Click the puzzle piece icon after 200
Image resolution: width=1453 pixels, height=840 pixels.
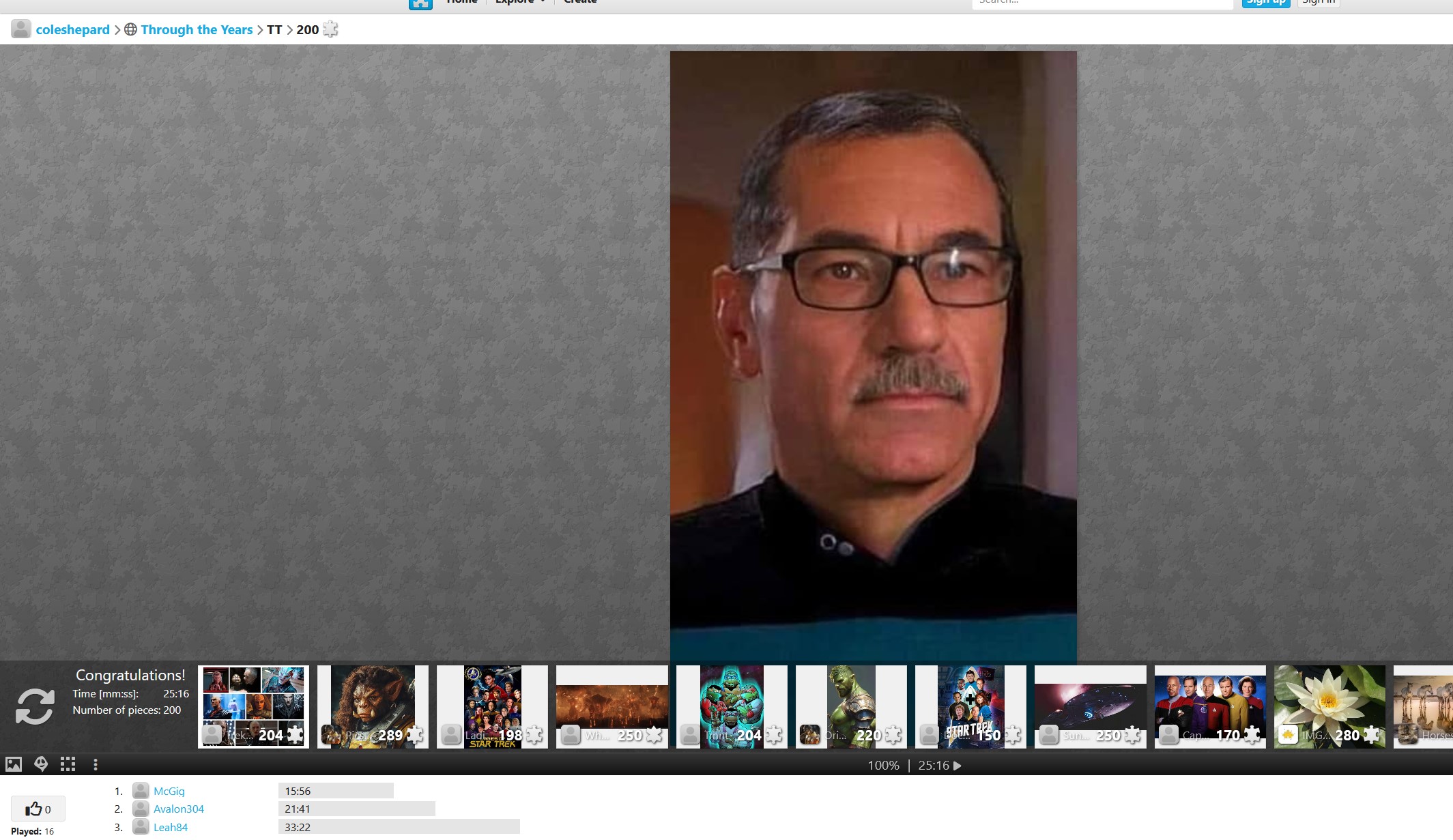click(330, 29)
